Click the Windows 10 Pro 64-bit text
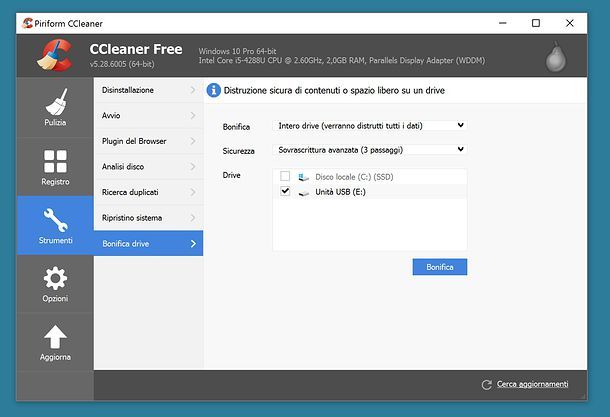Viewport: 610px width, 417px height. tap(237, 51)
